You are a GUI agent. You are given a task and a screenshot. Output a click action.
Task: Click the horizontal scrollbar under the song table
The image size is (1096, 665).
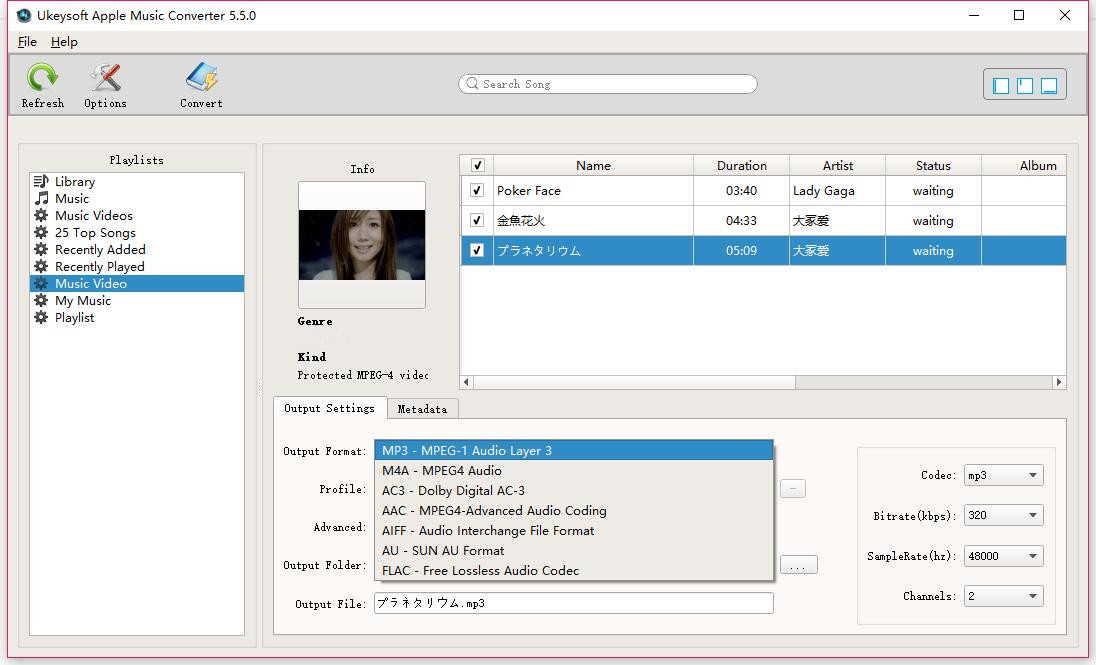pos(635,382)
